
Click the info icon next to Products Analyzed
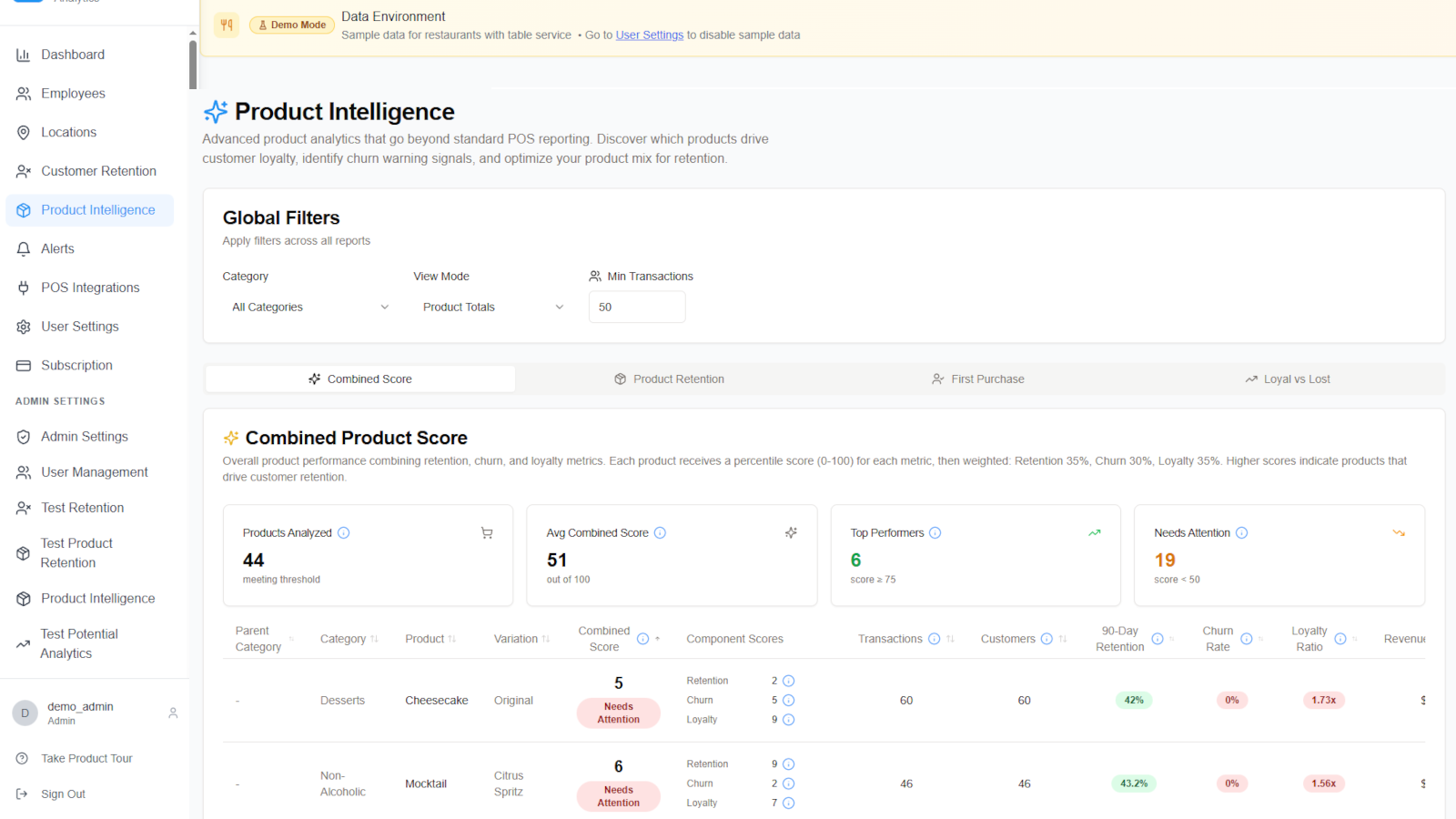click(344, 532)
